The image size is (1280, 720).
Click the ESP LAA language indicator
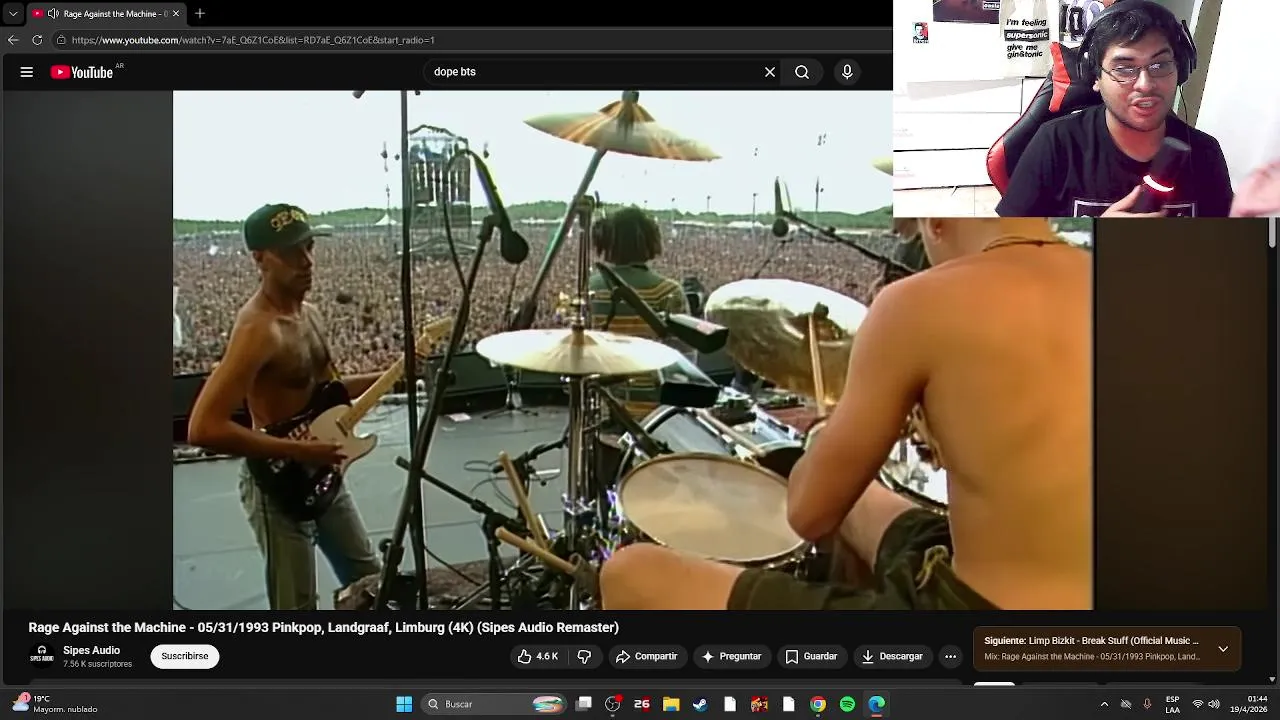click(1172, 704)
